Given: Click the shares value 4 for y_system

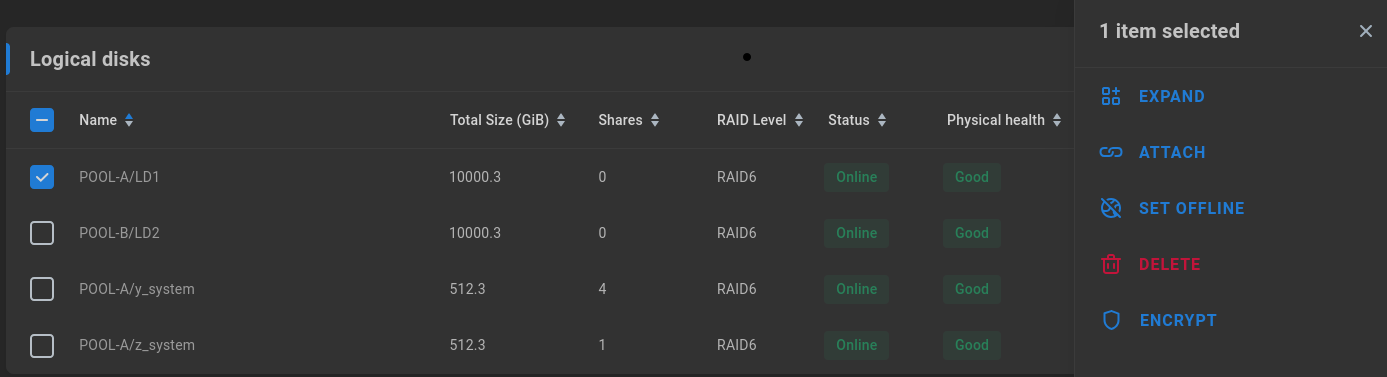Looking at the screenshot, I should click(602, 289).
